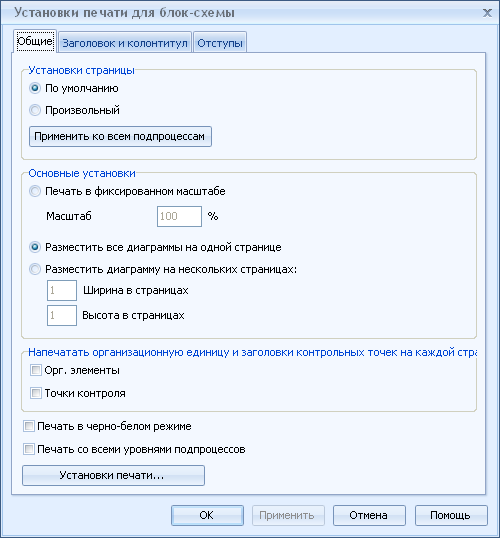Image resolution: width=500 pixels, height=538 pixels.
Task: Select the По умолчанию radio button
Action: pyautogui.click(x=35, y=88)
